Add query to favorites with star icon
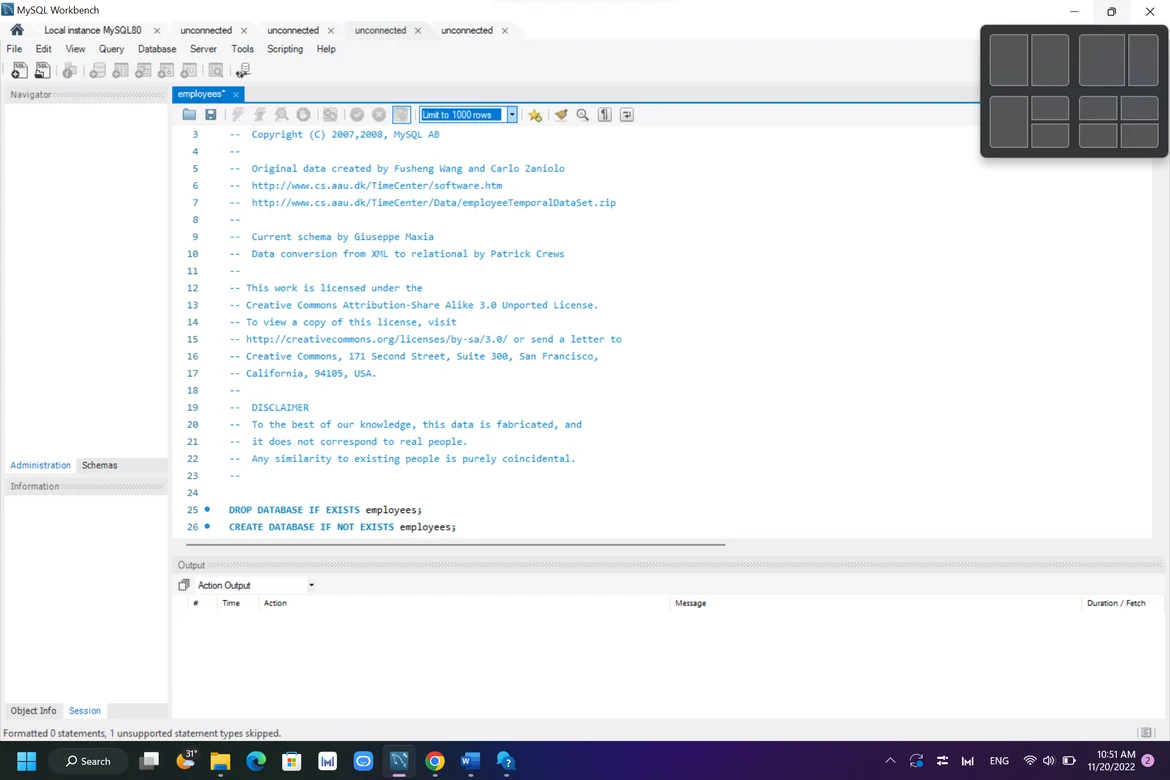The height and width of the screenshot is (780, 1170). click(536, 115)
